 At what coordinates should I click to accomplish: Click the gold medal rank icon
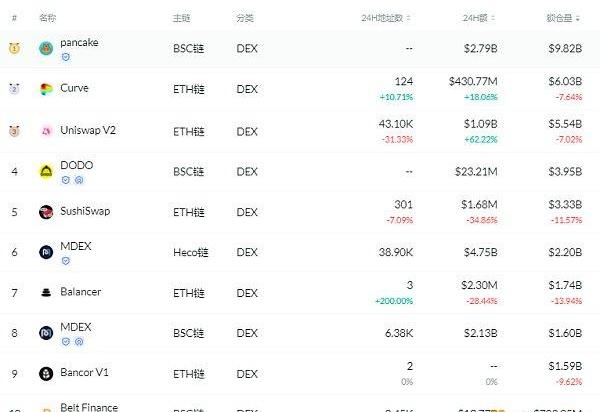pos(14,48)
